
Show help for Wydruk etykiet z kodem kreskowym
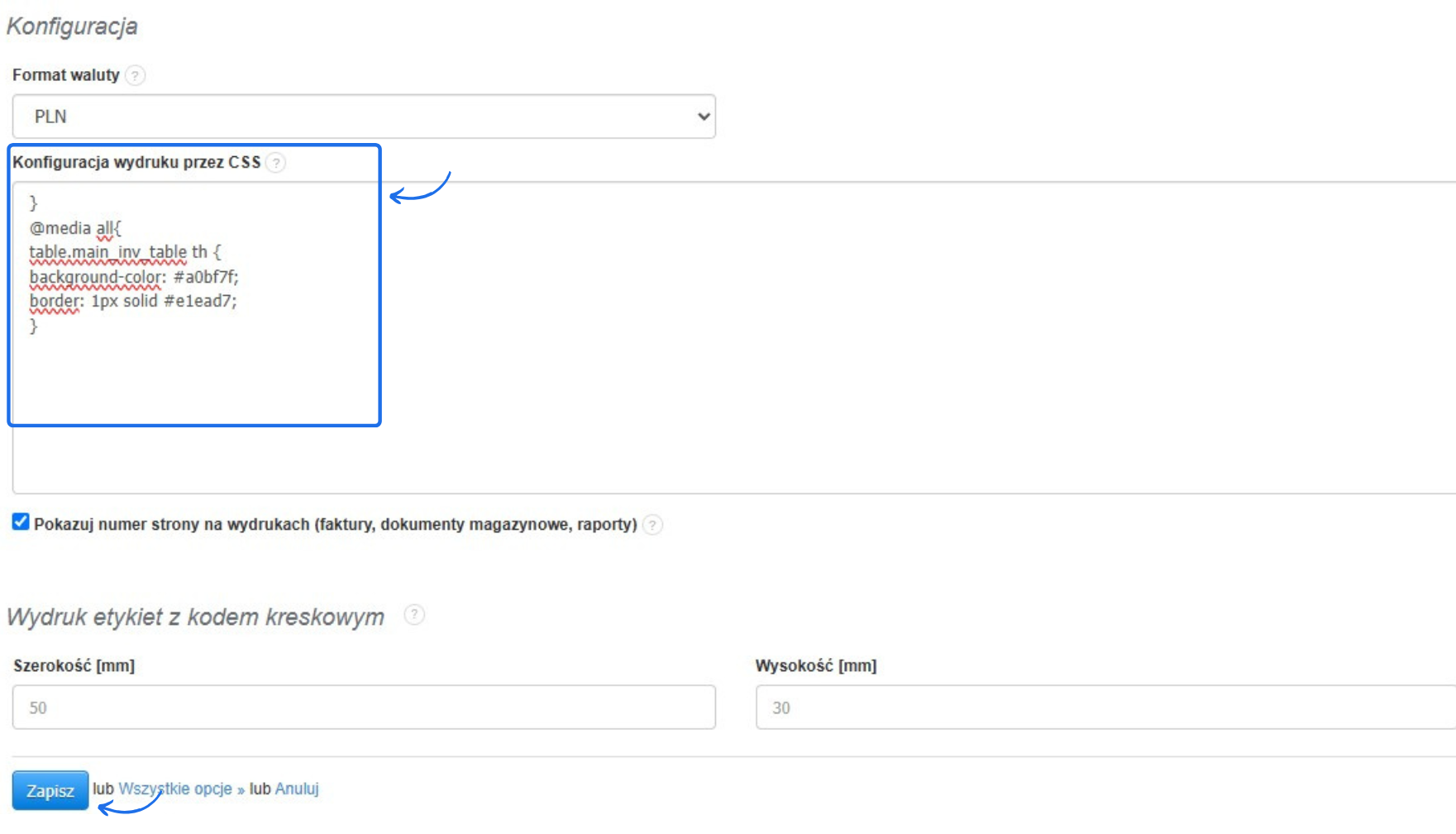414,615
